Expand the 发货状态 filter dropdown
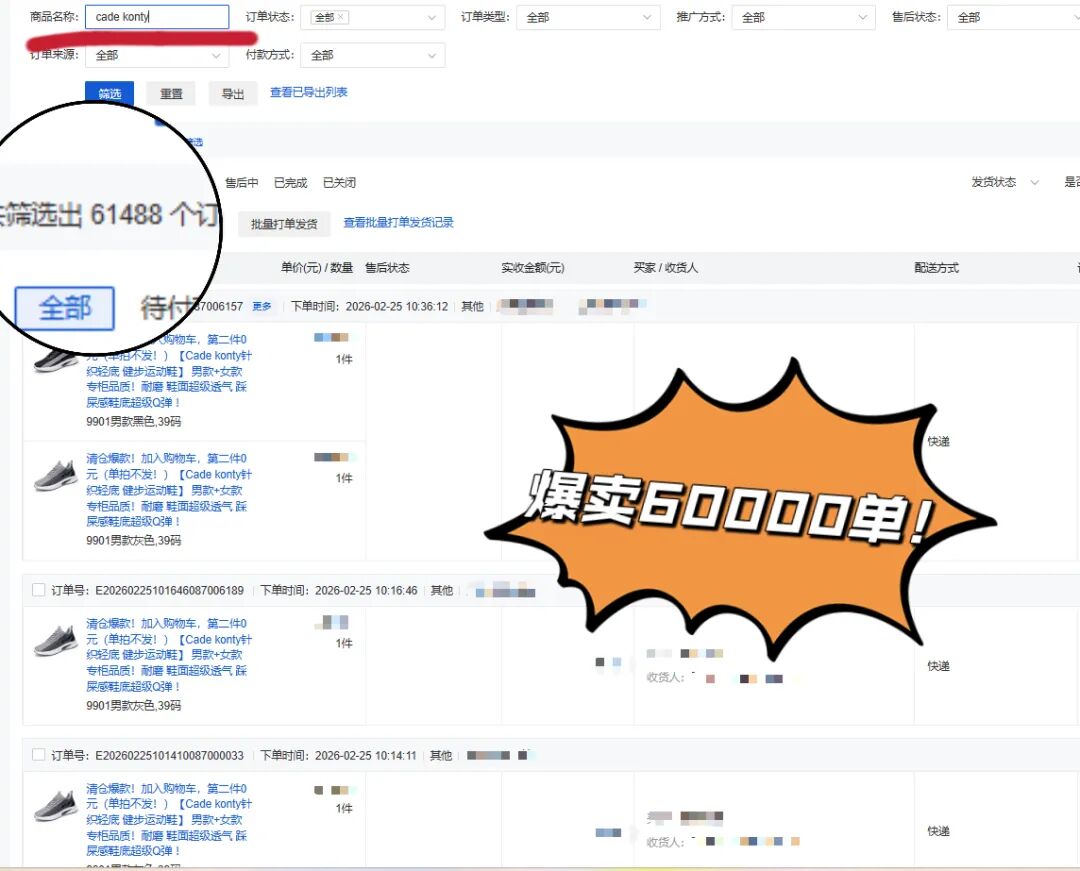 pyautogui.click(x=1004, y=182)
